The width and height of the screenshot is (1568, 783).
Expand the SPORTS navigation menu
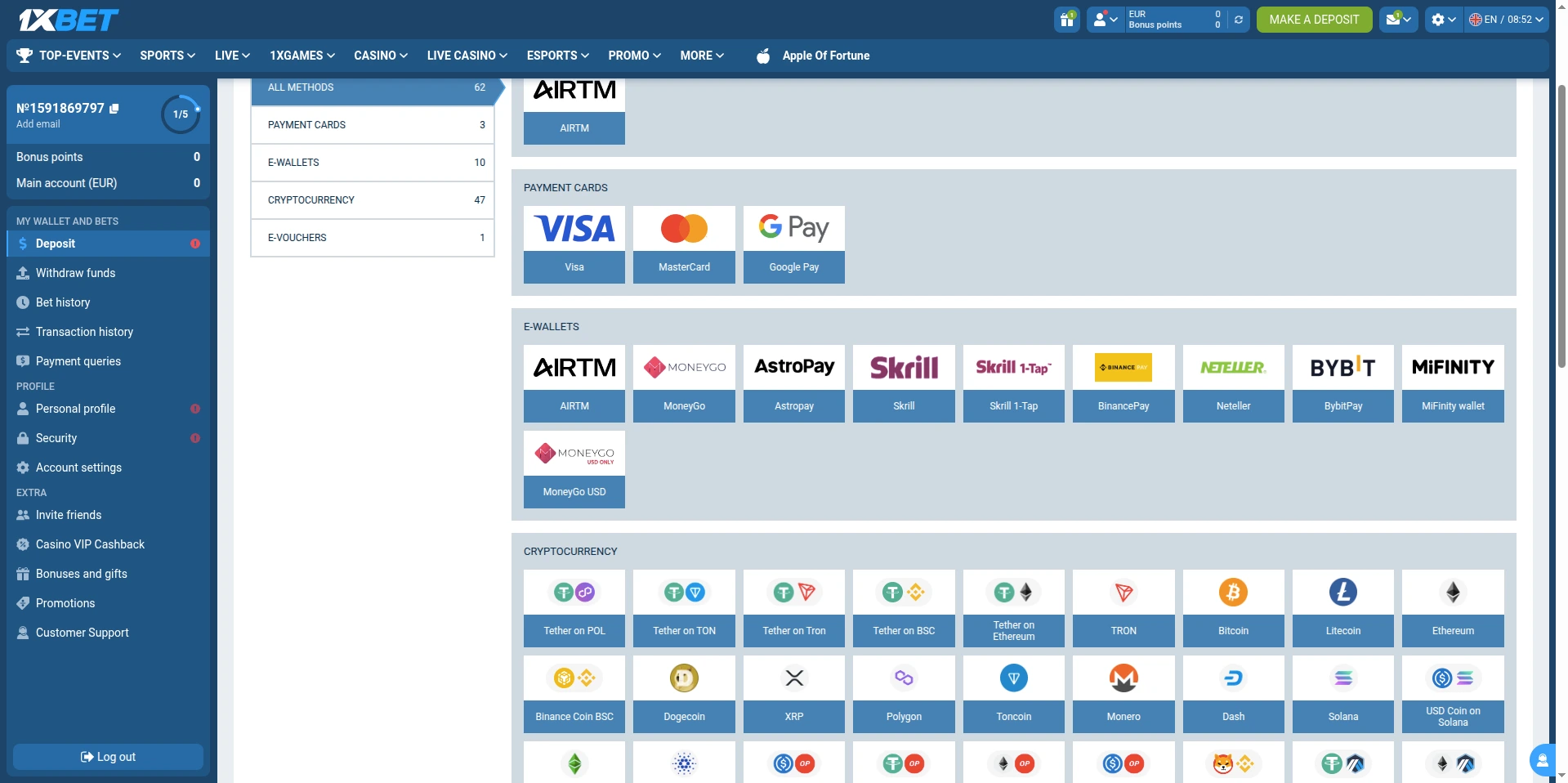pos(168,56)
